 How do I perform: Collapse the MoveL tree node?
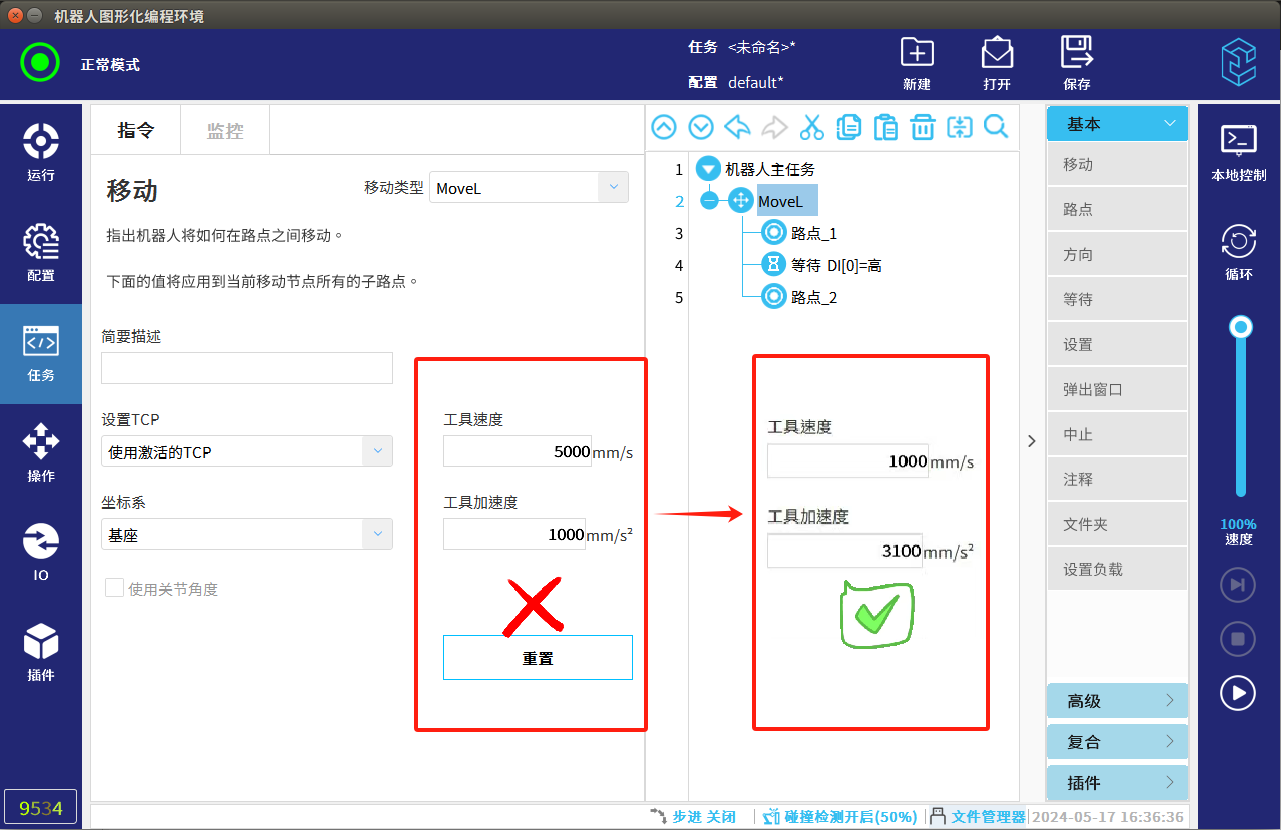pos(709,201)
